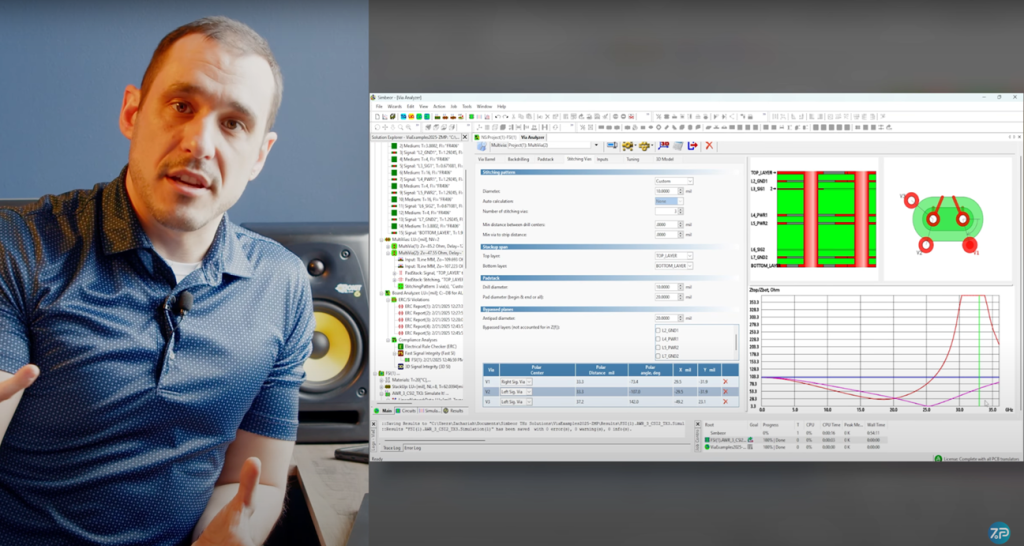The height and width of the screenshot is (546, 1024).
Task: Delete stitching via V1 row
Action: point(725,382)
